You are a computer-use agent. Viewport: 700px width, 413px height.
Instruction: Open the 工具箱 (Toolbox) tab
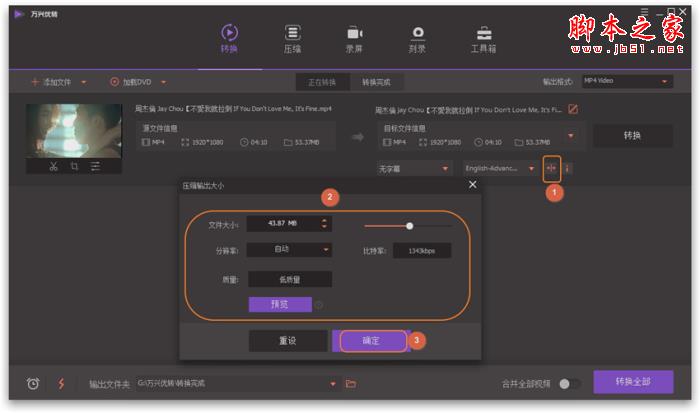tap(483, 39)
